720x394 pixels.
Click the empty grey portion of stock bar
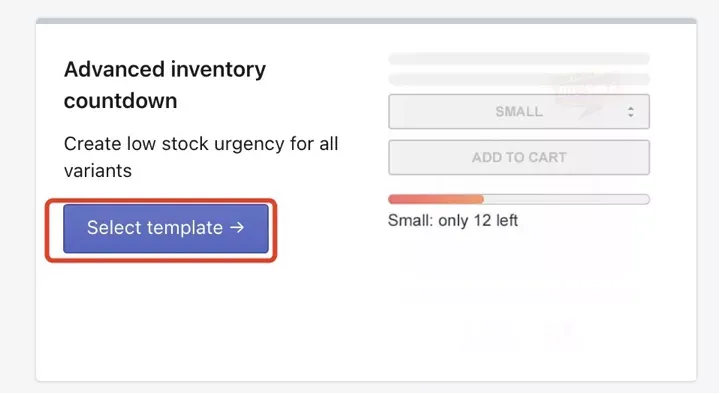pos(567,199)
